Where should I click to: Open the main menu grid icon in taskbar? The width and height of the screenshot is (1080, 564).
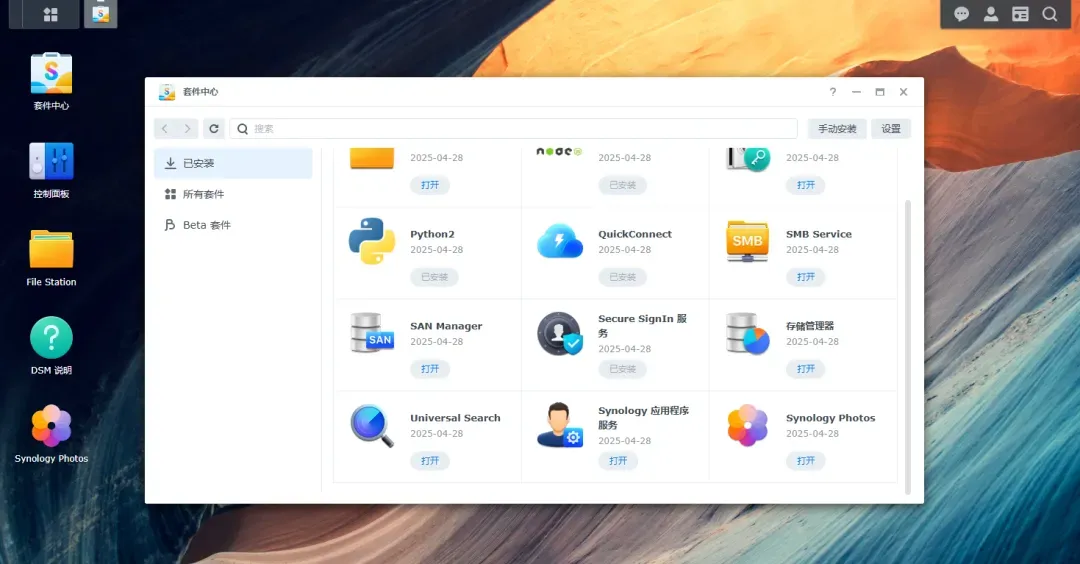click(50, 14)
